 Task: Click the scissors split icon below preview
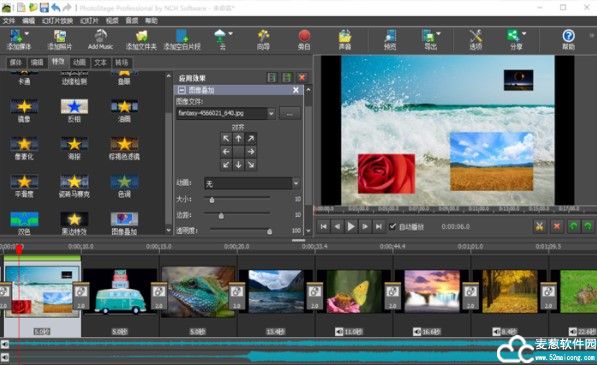tap(540, 226)
